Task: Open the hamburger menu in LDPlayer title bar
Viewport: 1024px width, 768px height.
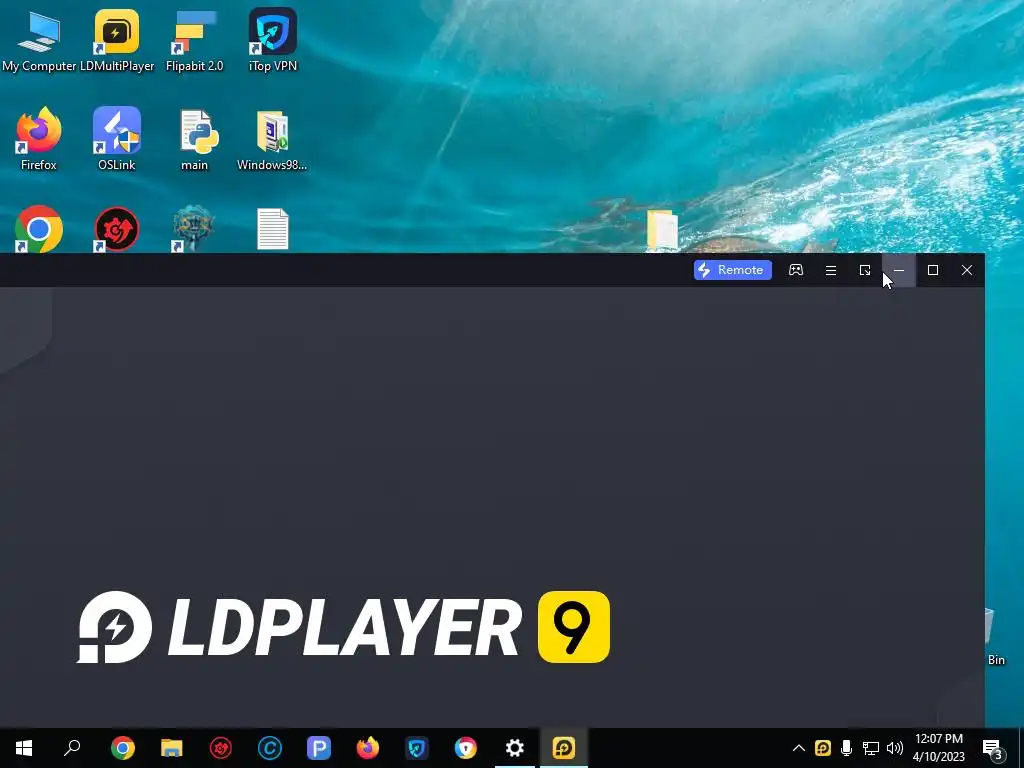Action: [x=831, y=270]
